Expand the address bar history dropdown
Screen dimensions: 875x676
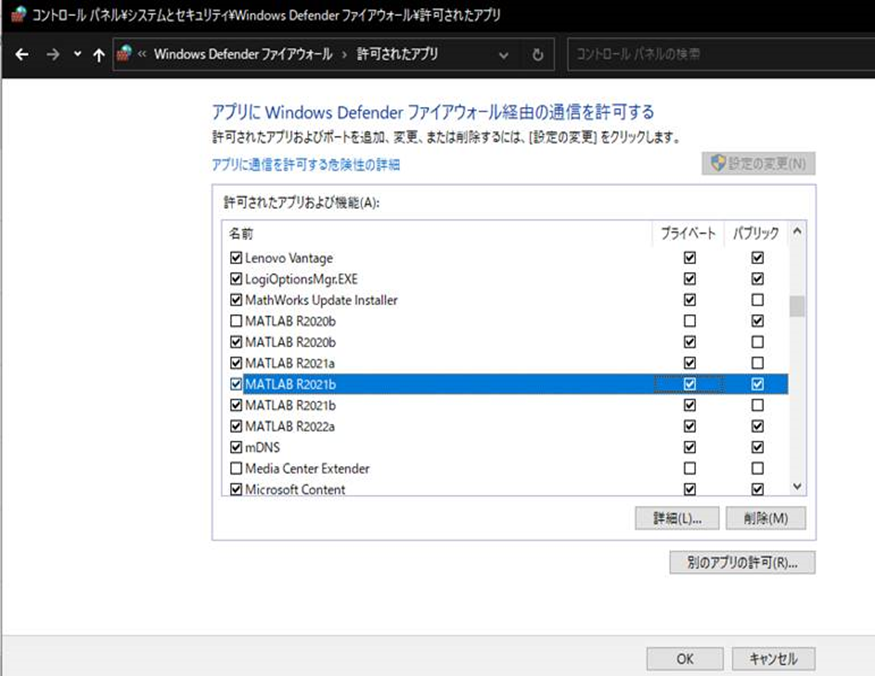[x=503, y=55]
